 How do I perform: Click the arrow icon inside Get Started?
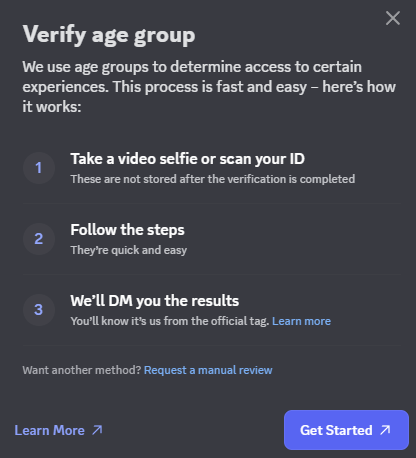pos(385,430)
